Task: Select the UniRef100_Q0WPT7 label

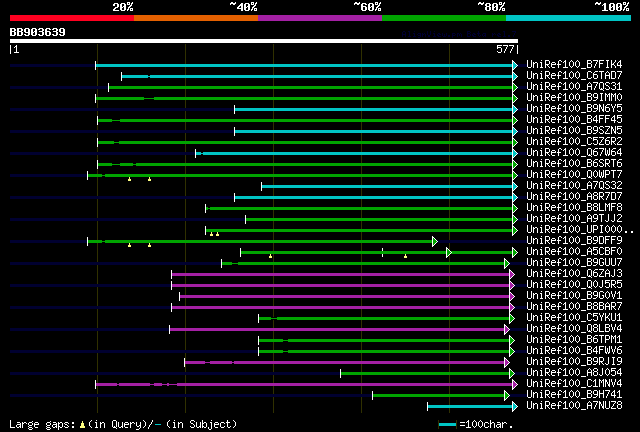Action: click(x=574, y=175)
